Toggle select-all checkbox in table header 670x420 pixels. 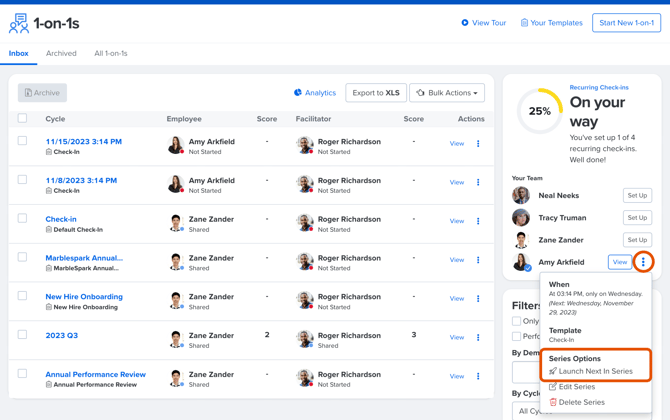click(23, 119)
